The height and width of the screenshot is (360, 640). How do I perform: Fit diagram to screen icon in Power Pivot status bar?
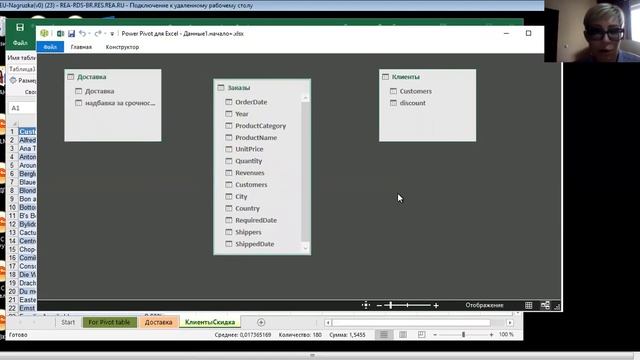click(x=366, y=305)
